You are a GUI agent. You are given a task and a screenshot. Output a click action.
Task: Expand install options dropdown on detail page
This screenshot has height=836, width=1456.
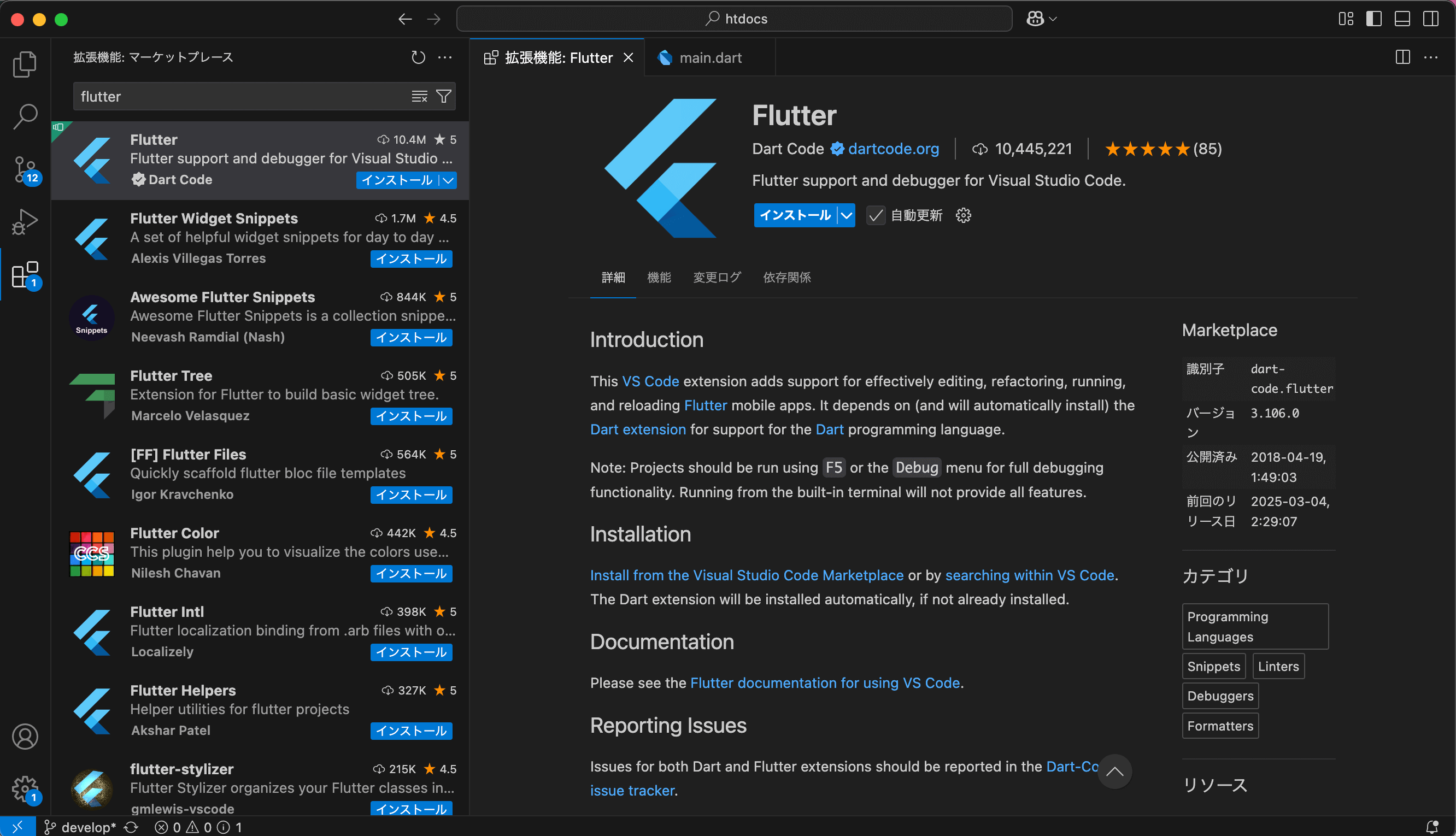click(x=846, y=215)
